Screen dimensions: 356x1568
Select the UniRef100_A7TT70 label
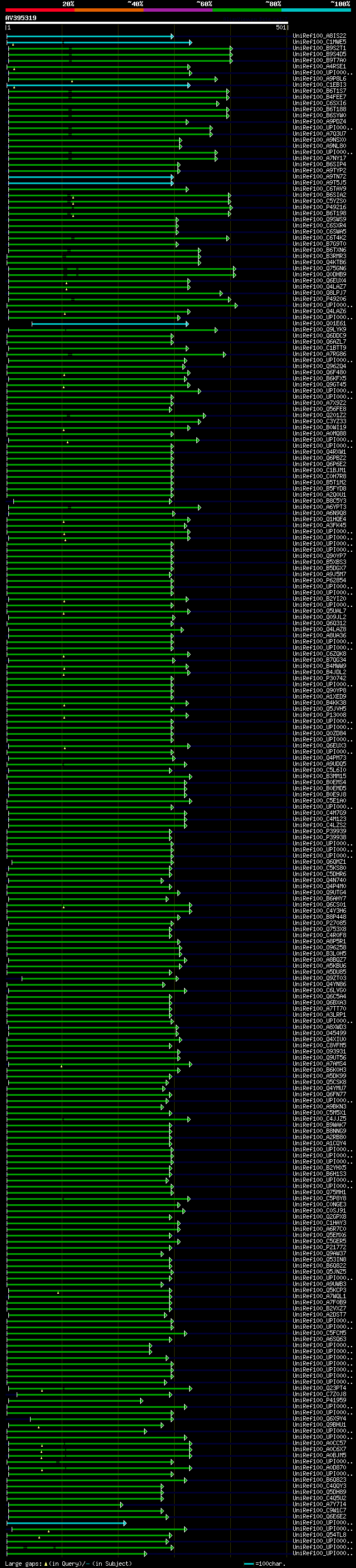(x=319, y=1008)
